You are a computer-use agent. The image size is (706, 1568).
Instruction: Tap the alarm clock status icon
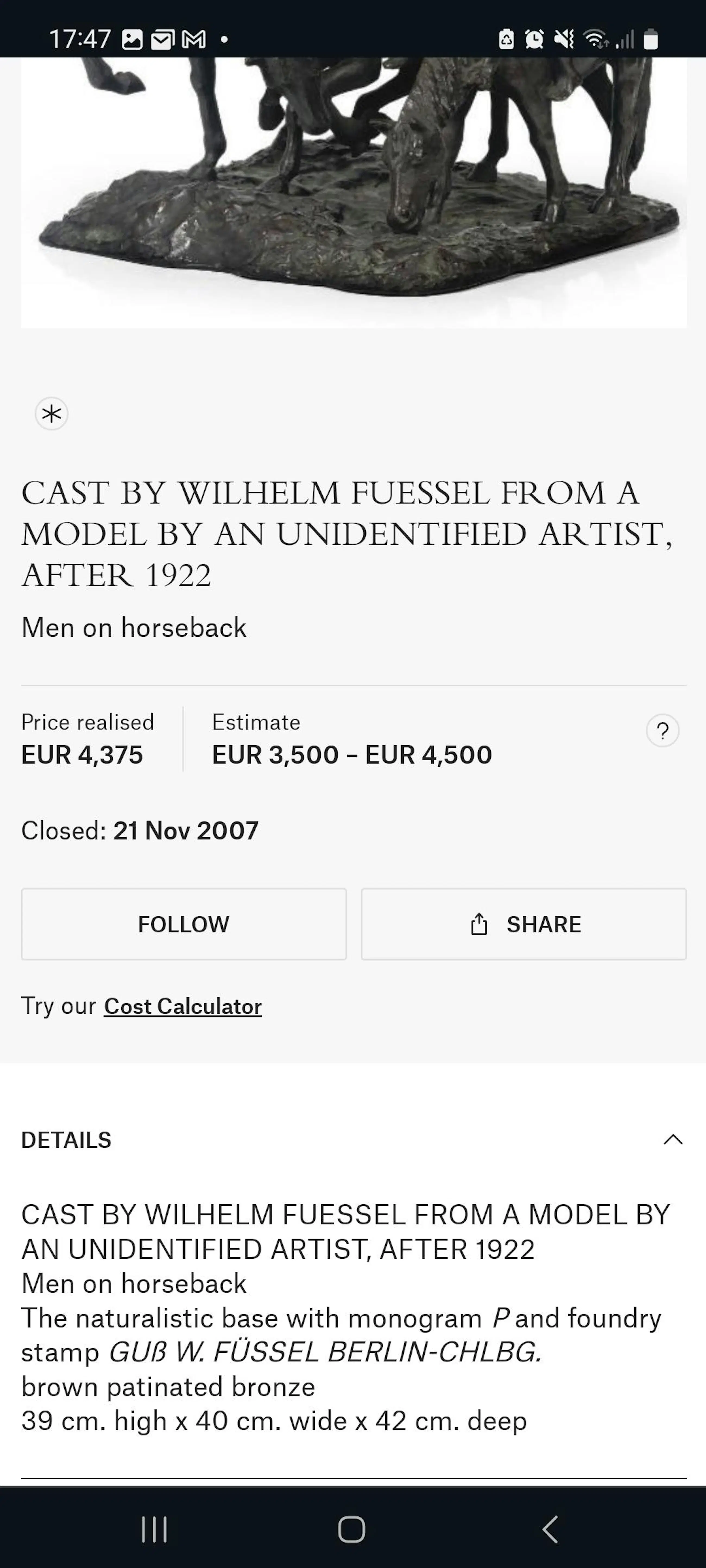click(534, 40)
